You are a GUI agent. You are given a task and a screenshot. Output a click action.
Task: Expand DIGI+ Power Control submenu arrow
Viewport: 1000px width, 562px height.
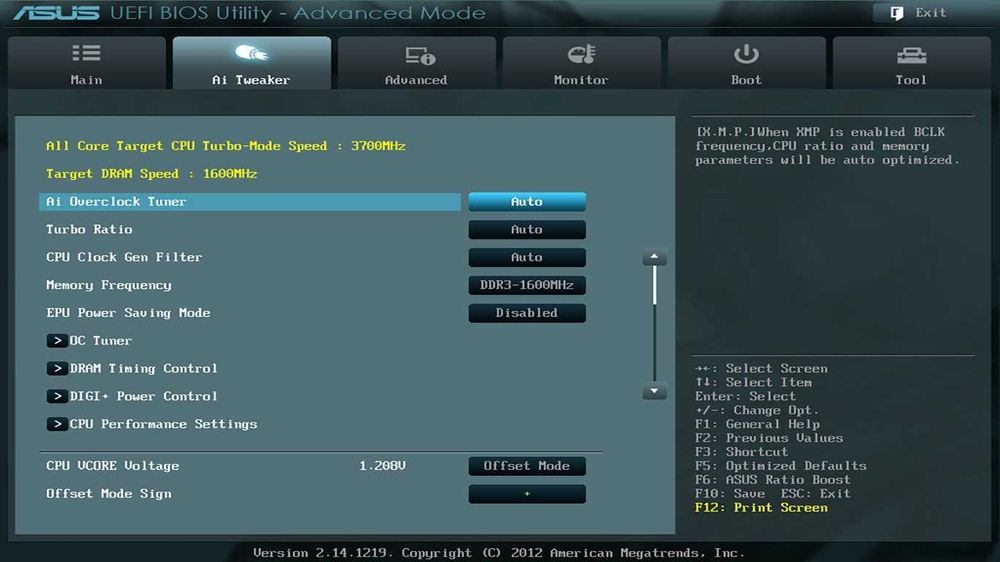(57, 396)
